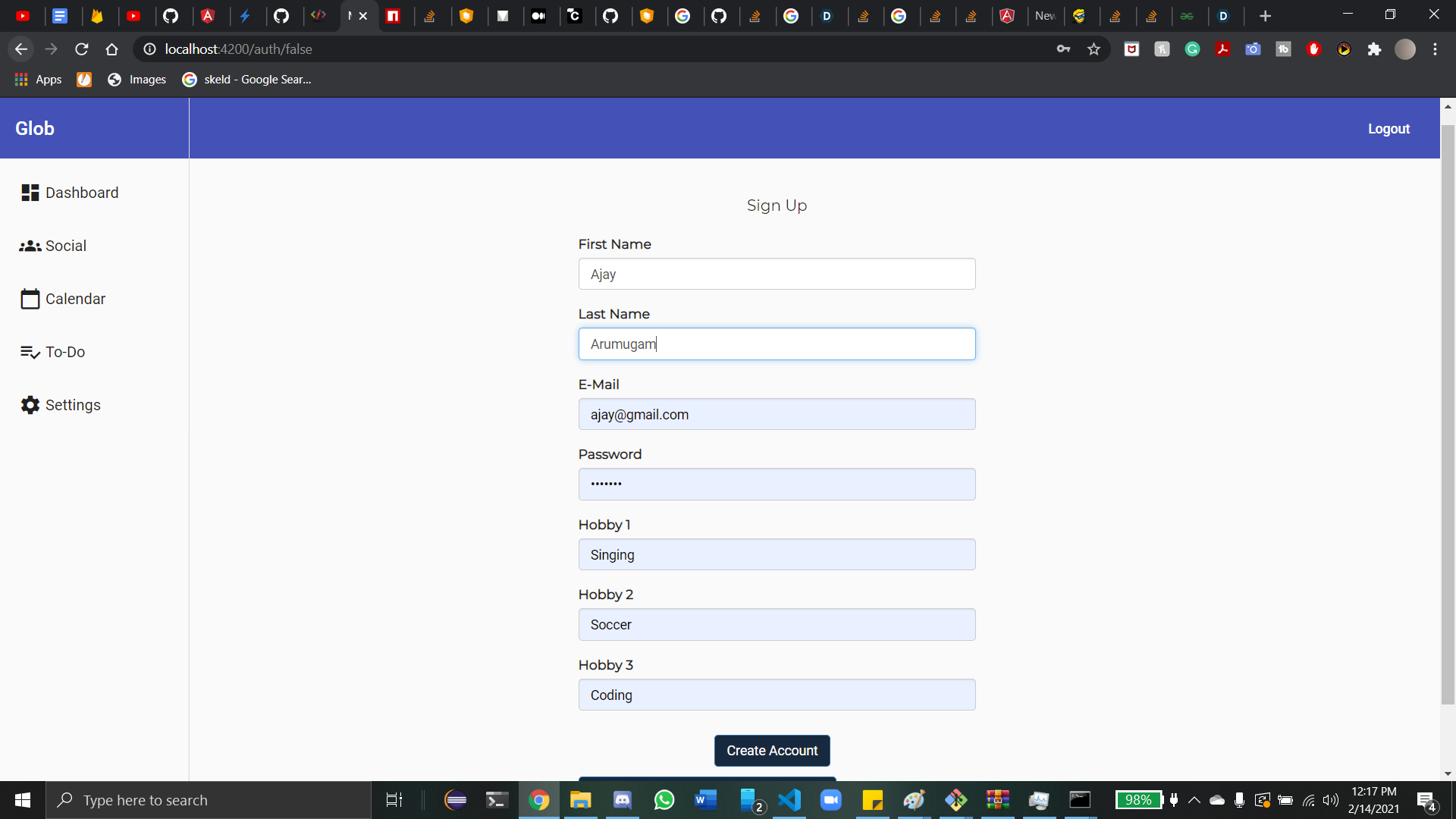Open the Dashboard sidebar icon
Screen dimensions: 1456x819
click(30, 193)
